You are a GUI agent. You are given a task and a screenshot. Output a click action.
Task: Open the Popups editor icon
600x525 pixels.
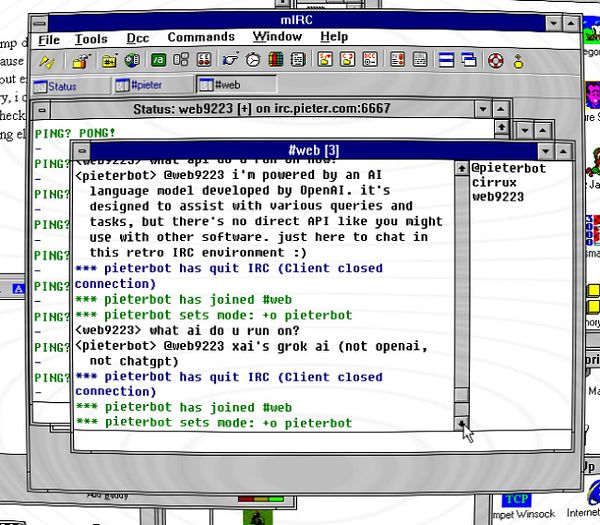(x=181, y=60)
